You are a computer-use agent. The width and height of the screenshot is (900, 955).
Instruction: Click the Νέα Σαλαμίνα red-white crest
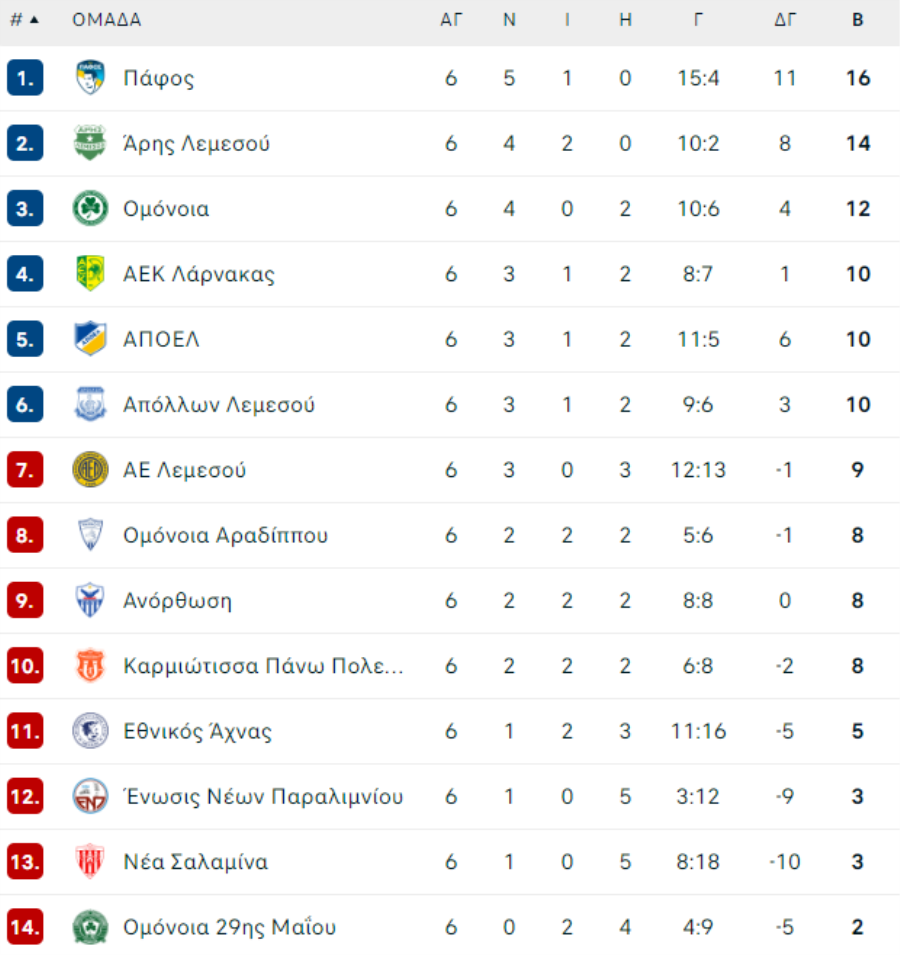pyautogui.click(x=90, y=861)
